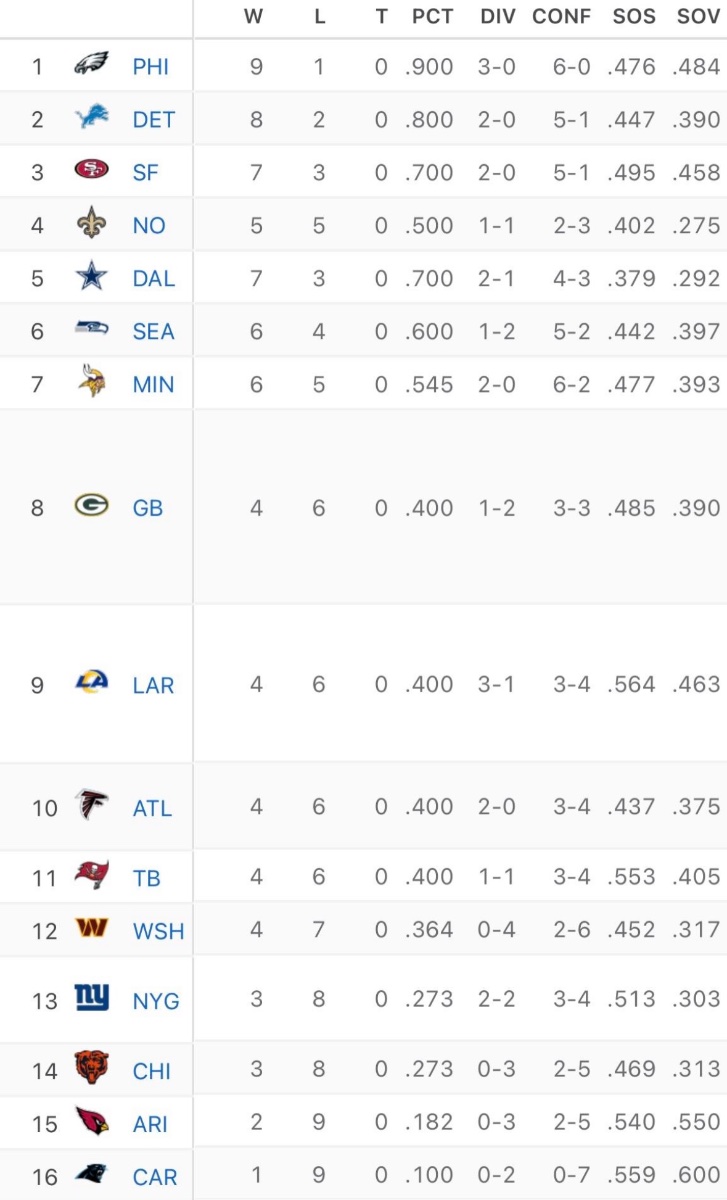The image size is (727, 1200).
Task: Click the San Francisco 49ers logo
Action: coord(91,171)
